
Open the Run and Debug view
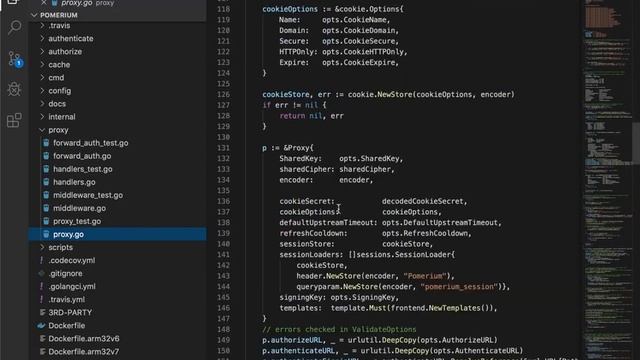point(14,89)
